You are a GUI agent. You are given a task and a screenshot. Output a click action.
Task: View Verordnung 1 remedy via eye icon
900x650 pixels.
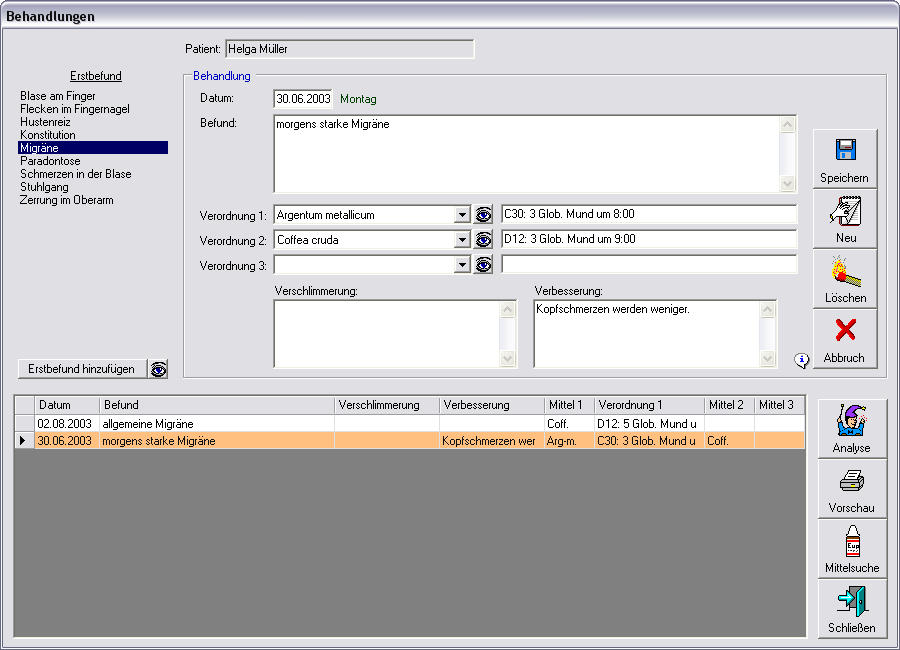484,214
